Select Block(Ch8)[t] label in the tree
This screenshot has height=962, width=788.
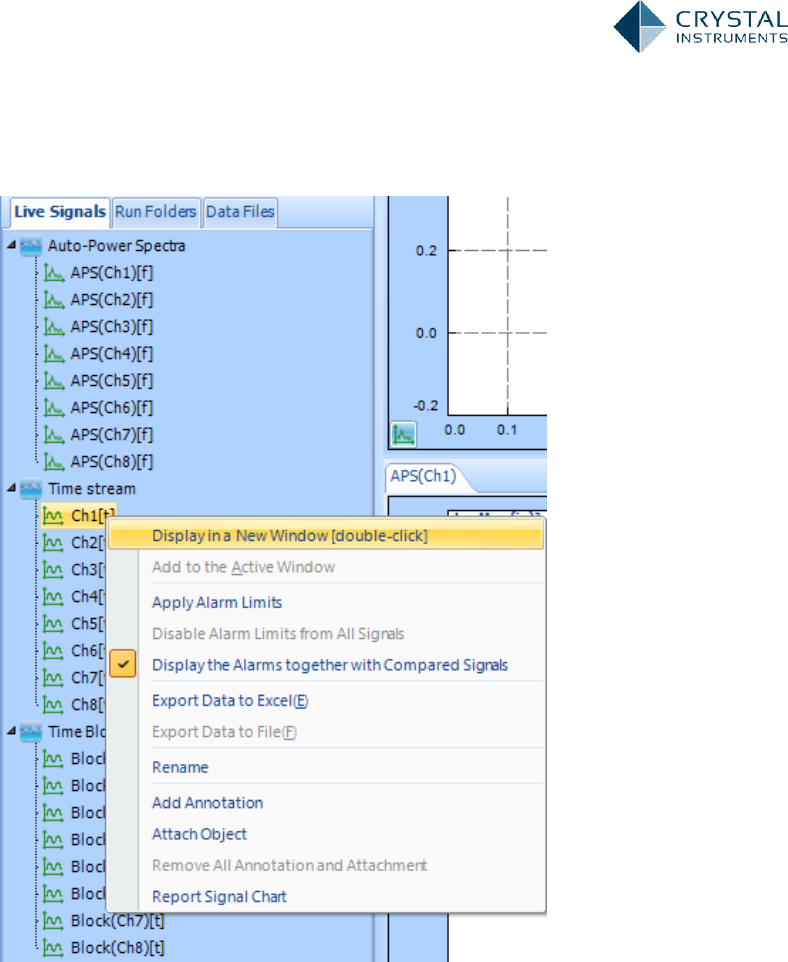pyautogui.click(x=117, y=948)
